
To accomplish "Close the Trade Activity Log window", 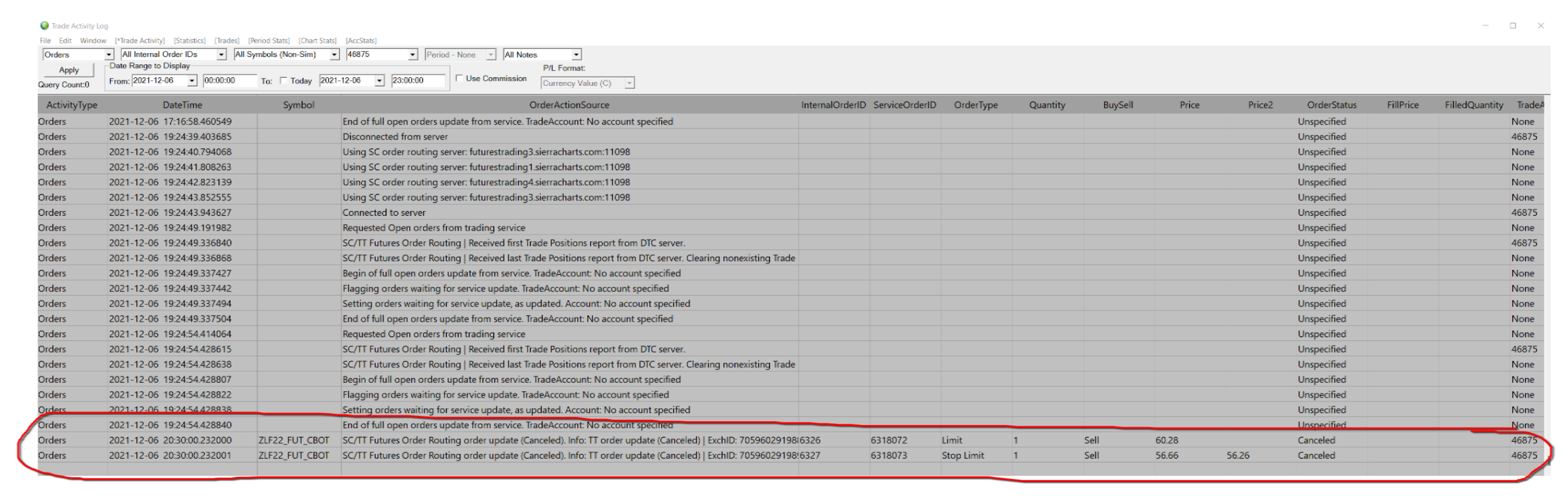I will (x=1540, y=26).
